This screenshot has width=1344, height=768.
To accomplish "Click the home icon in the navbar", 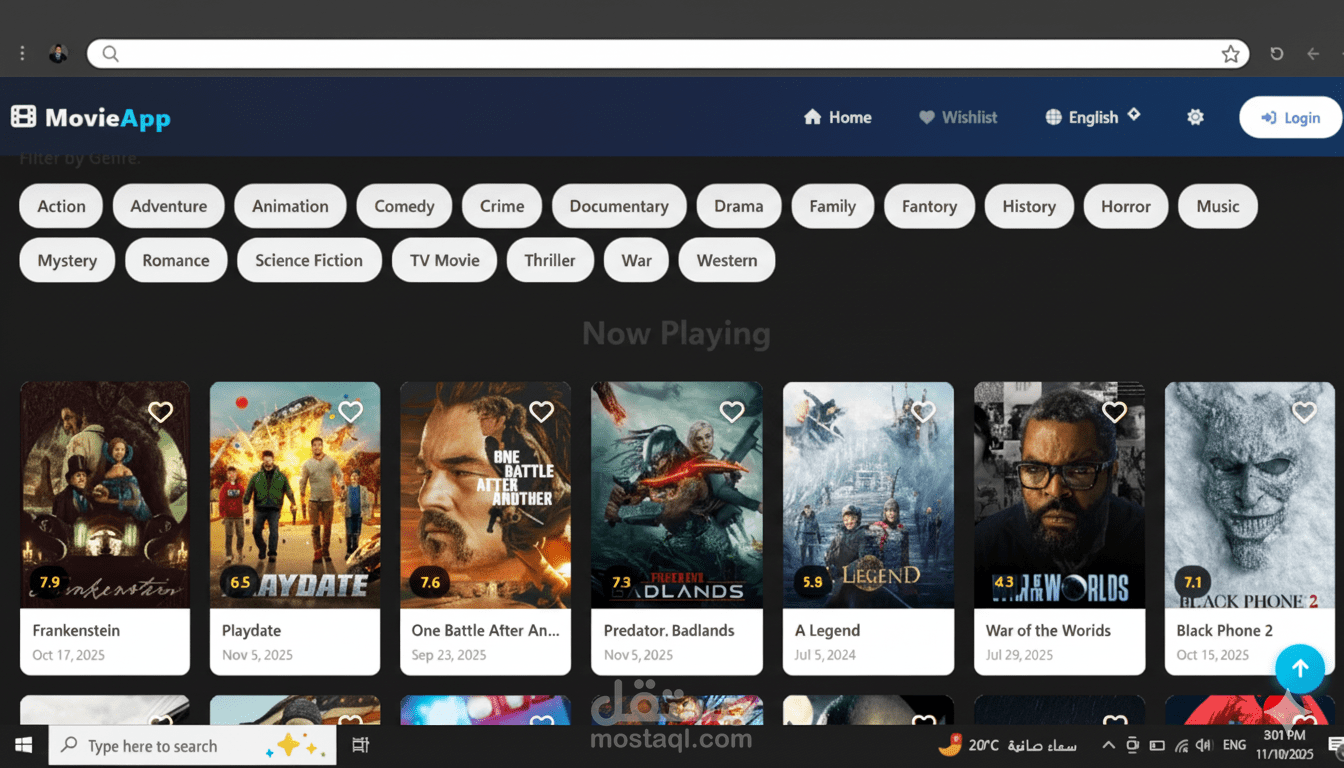I will [x=814, y=117].
